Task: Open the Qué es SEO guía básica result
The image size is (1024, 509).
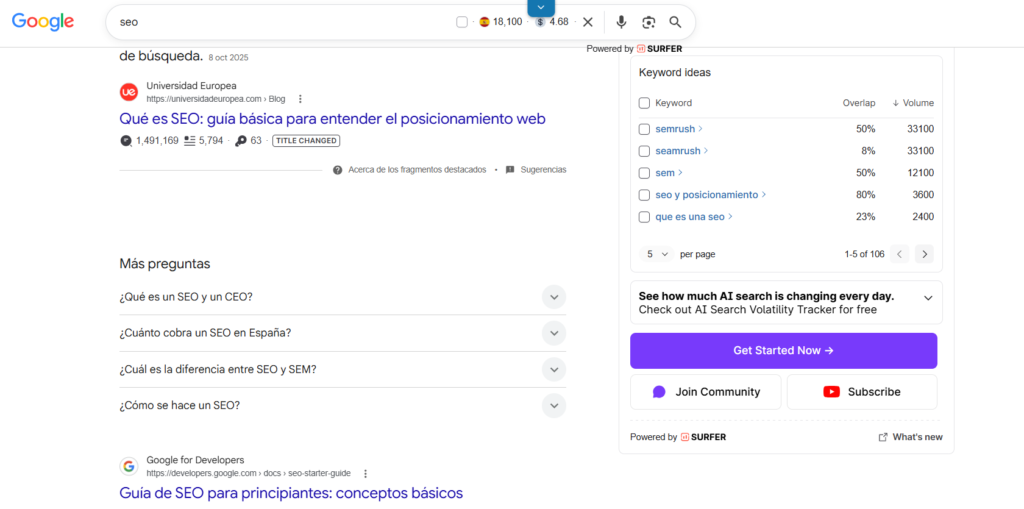Action: click(x=332, y=119)
